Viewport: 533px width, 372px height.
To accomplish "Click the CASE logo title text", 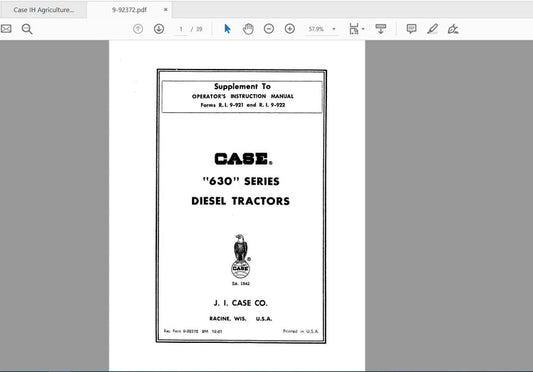I will tap(243, 159).
